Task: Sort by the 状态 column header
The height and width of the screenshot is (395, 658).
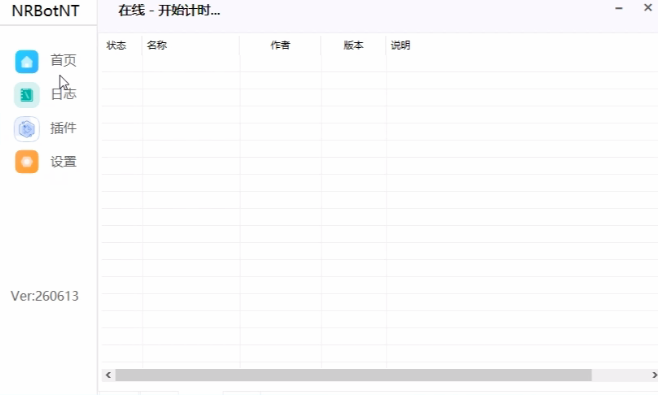Action: (x=116, y=45)
